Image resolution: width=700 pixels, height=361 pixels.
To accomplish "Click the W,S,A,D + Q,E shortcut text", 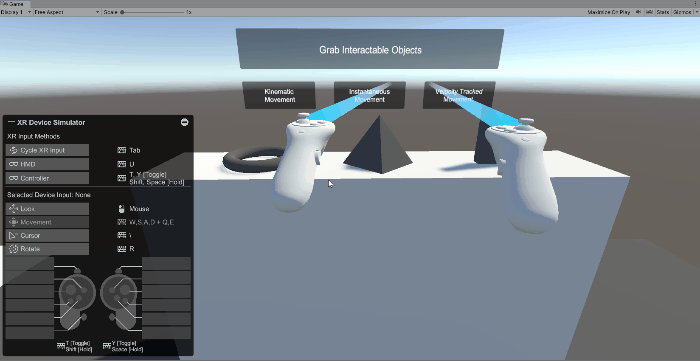I will (x=152, y=222).
